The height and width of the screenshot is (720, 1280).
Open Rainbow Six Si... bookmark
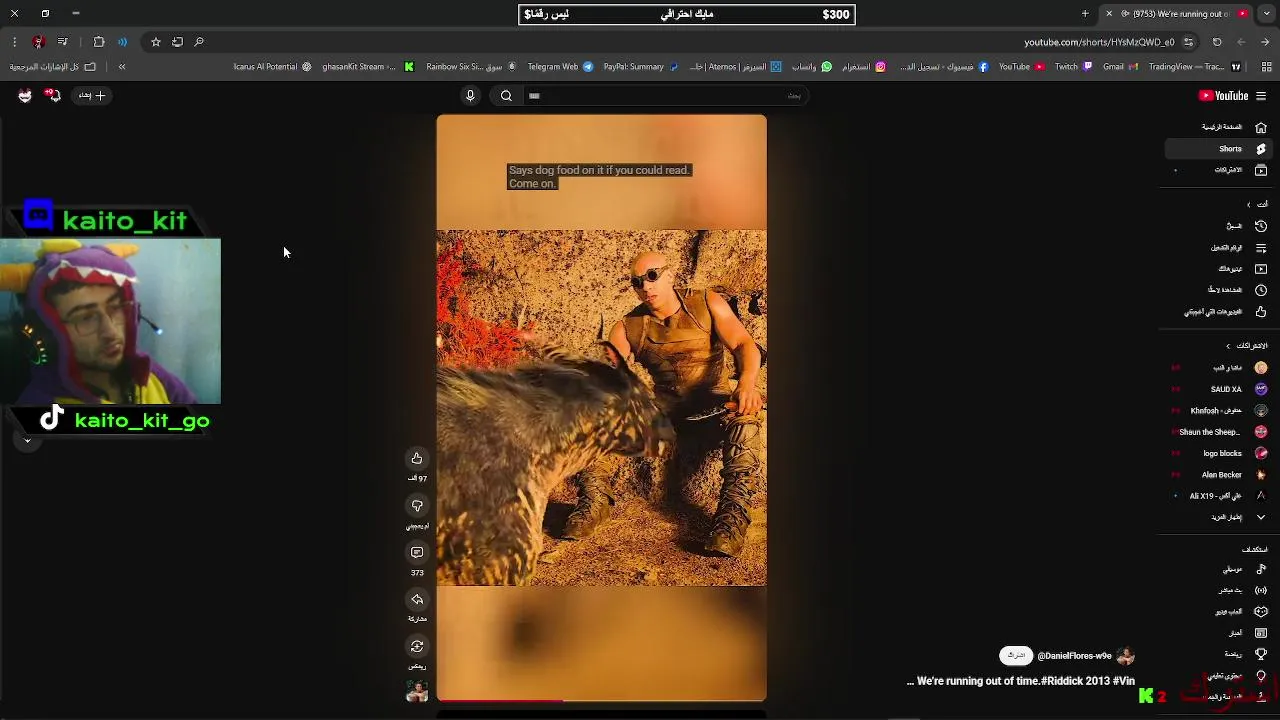(x=471, y=67)
